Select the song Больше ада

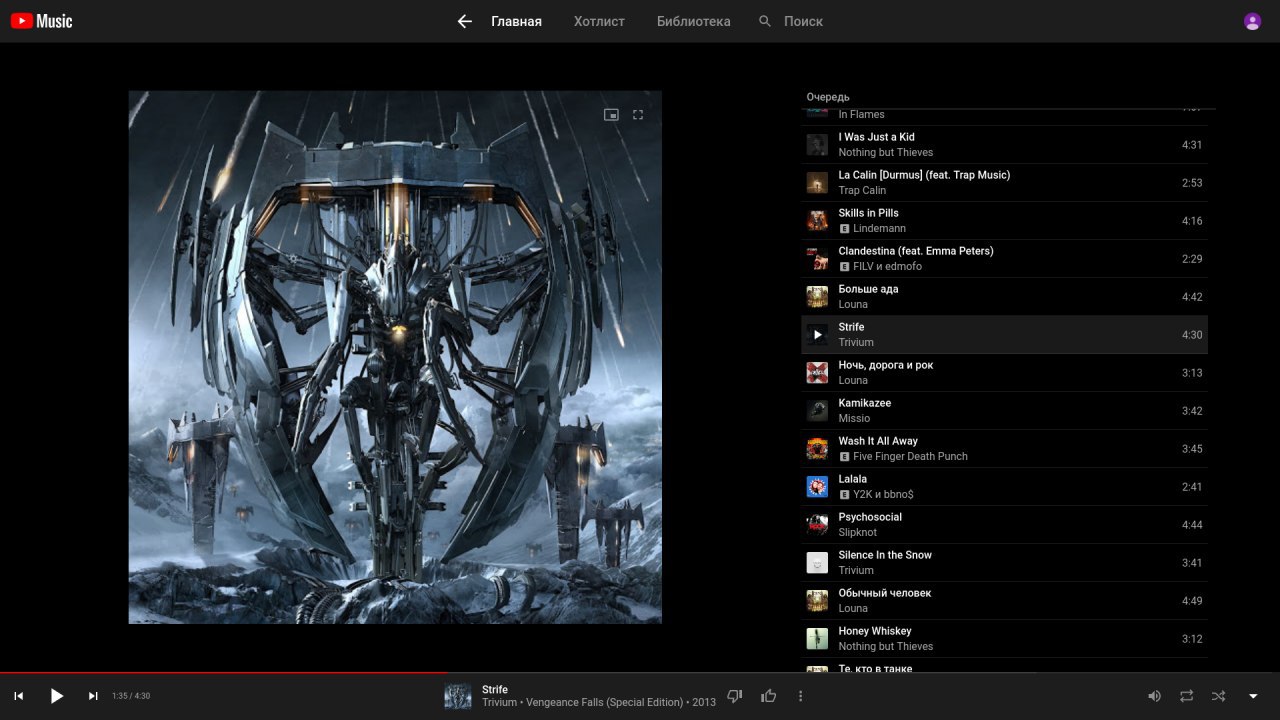pyautogui.click(x=868, y=289)
